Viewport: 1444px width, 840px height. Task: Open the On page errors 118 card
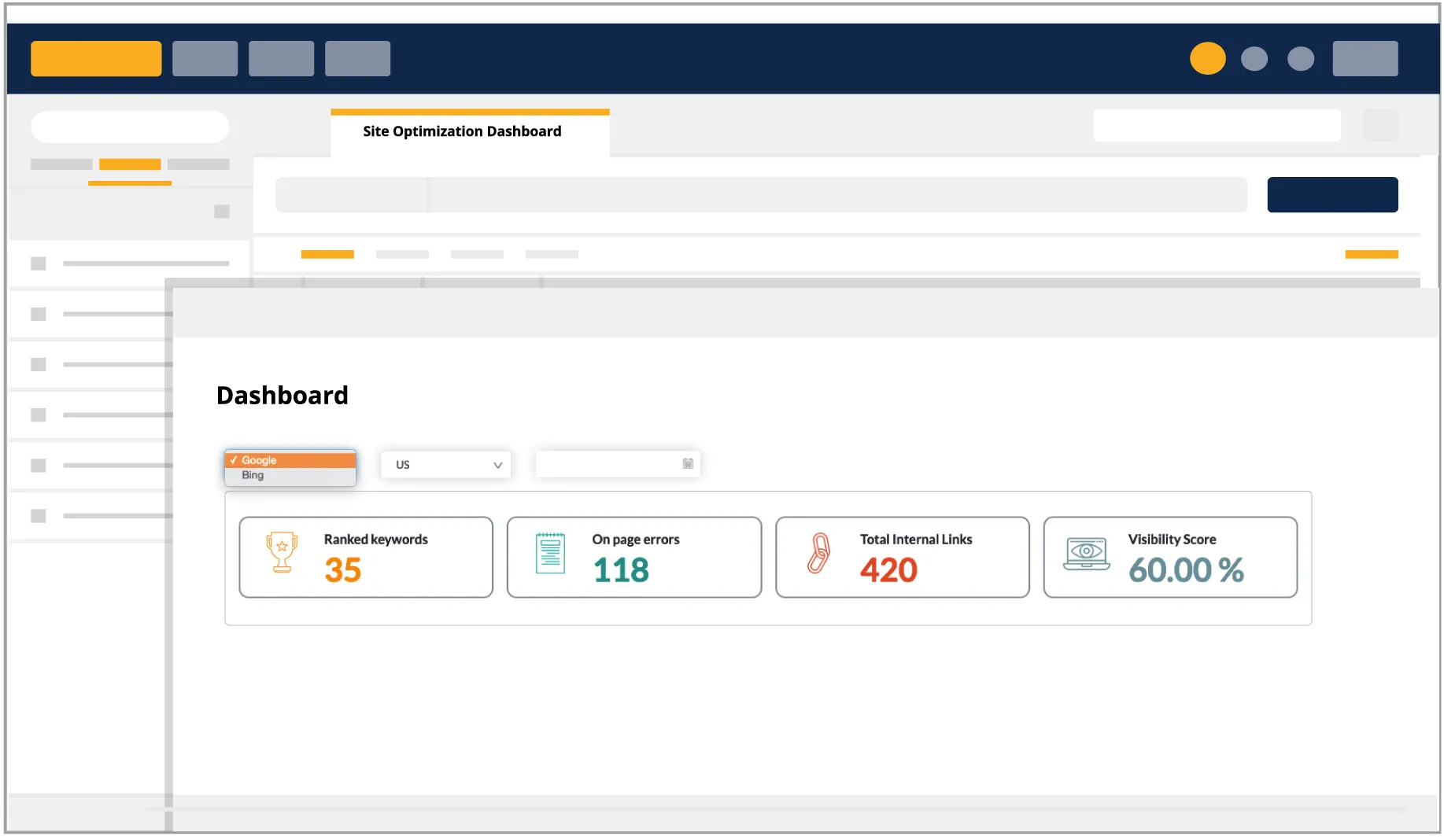point(634,557)
